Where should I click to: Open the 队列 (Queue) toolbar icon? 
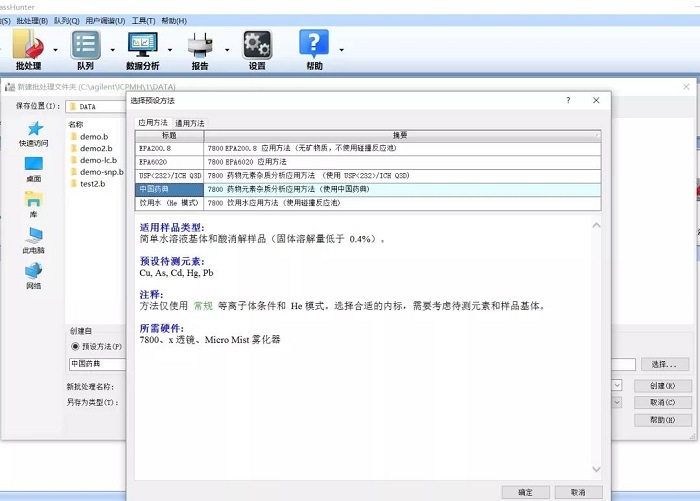point(86,46)
